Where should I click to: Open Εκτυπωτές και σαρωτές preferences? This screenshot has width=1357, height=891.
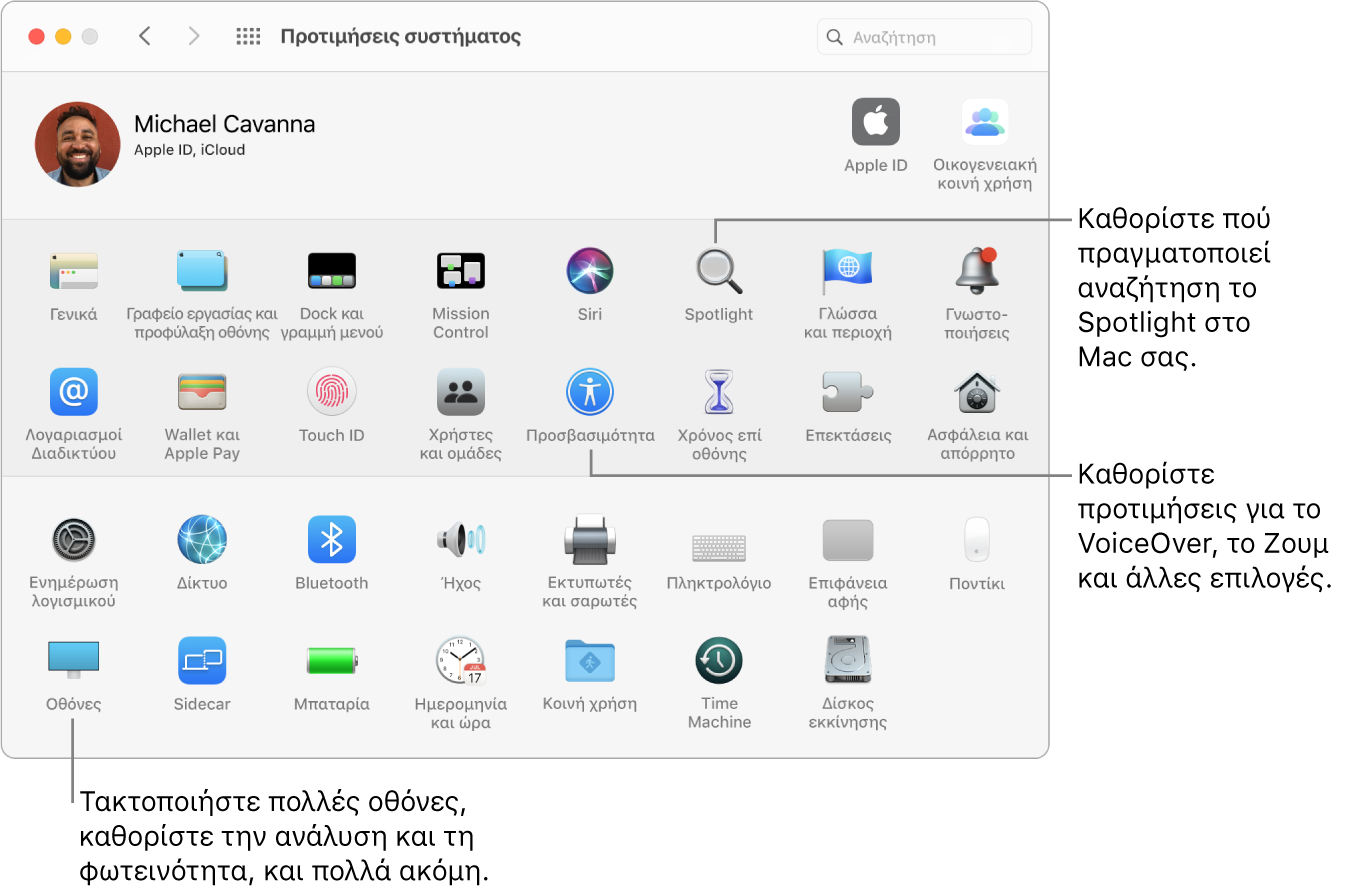590,540
